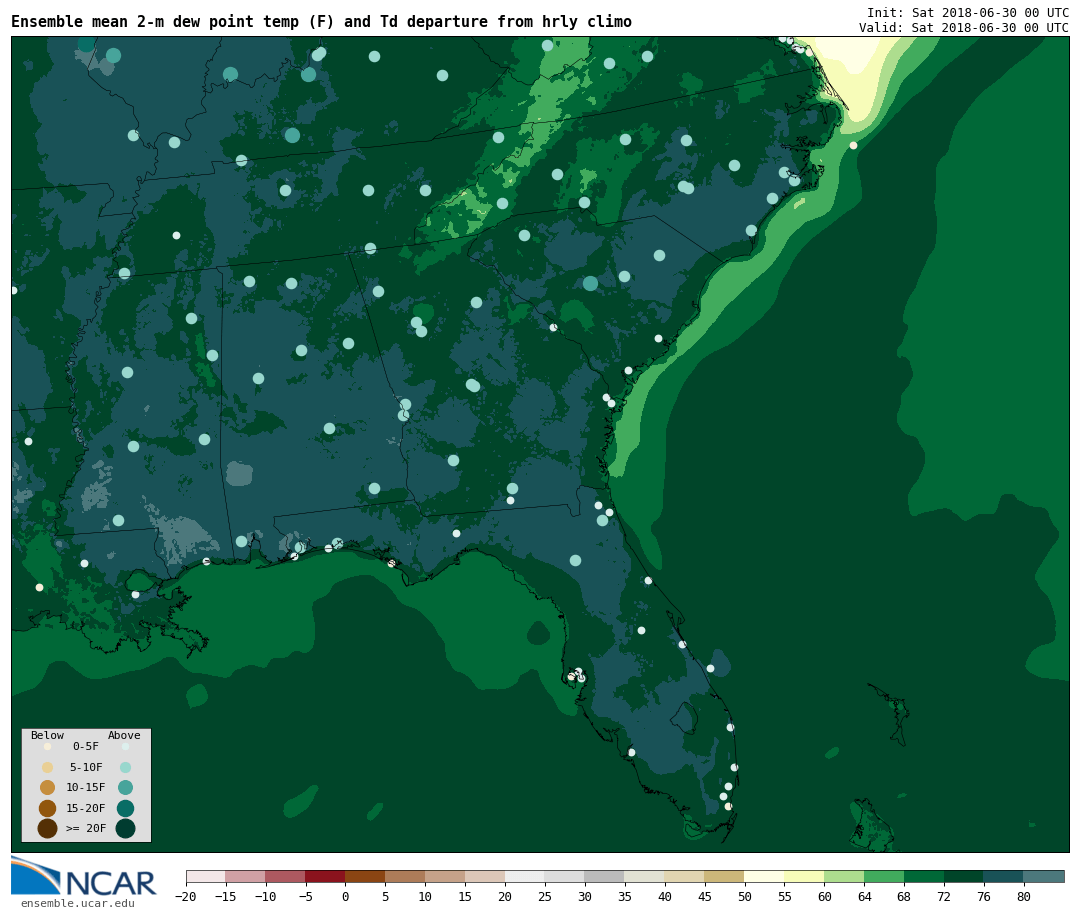1080x915 pixels.
Task: Select the Below >= 20F legend circle
Action: click(48, 828)
